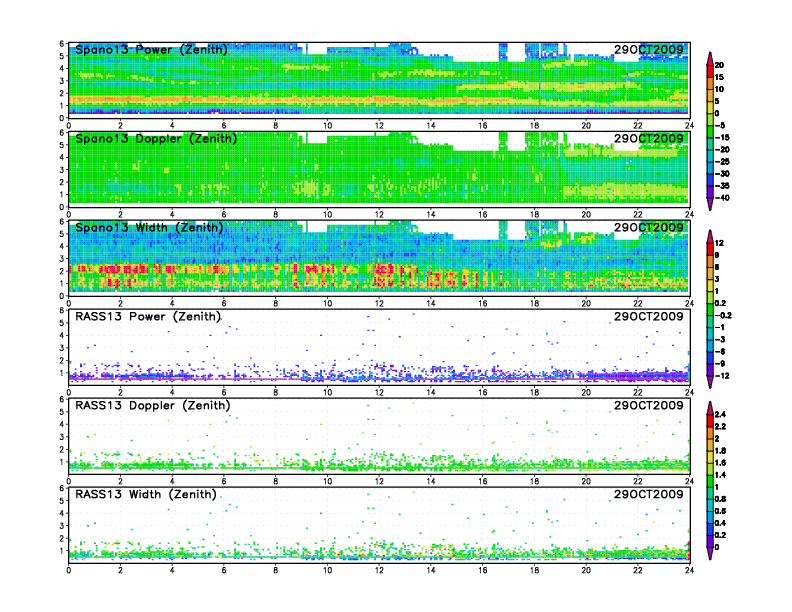Screen dimensions: 792x612
Task: Select the 29OCT2009 date in Spano13 Power panel
Action: 649,49
